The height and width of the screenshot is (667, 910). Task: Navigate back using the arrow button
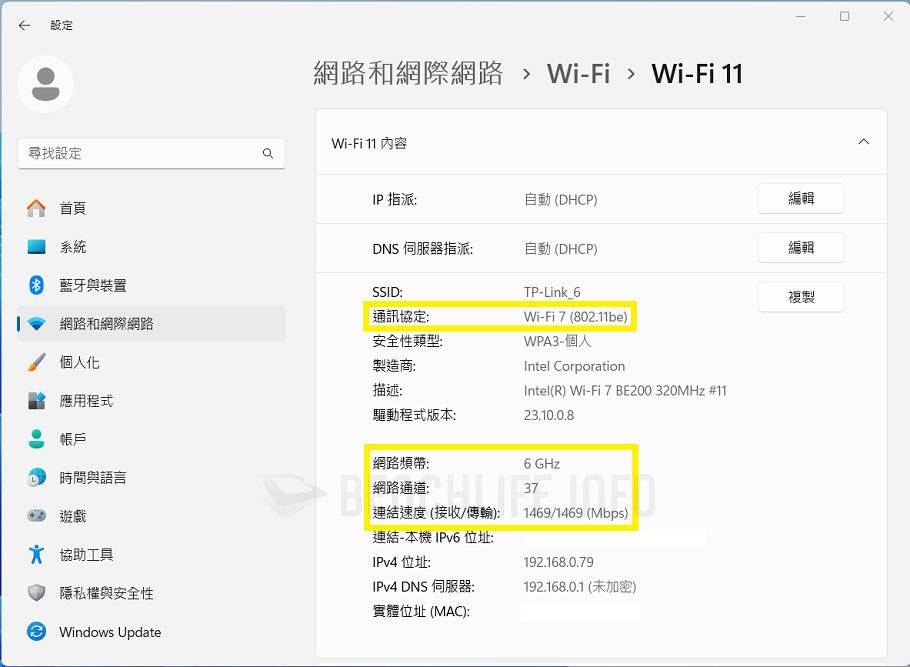(x=23, y=25)
